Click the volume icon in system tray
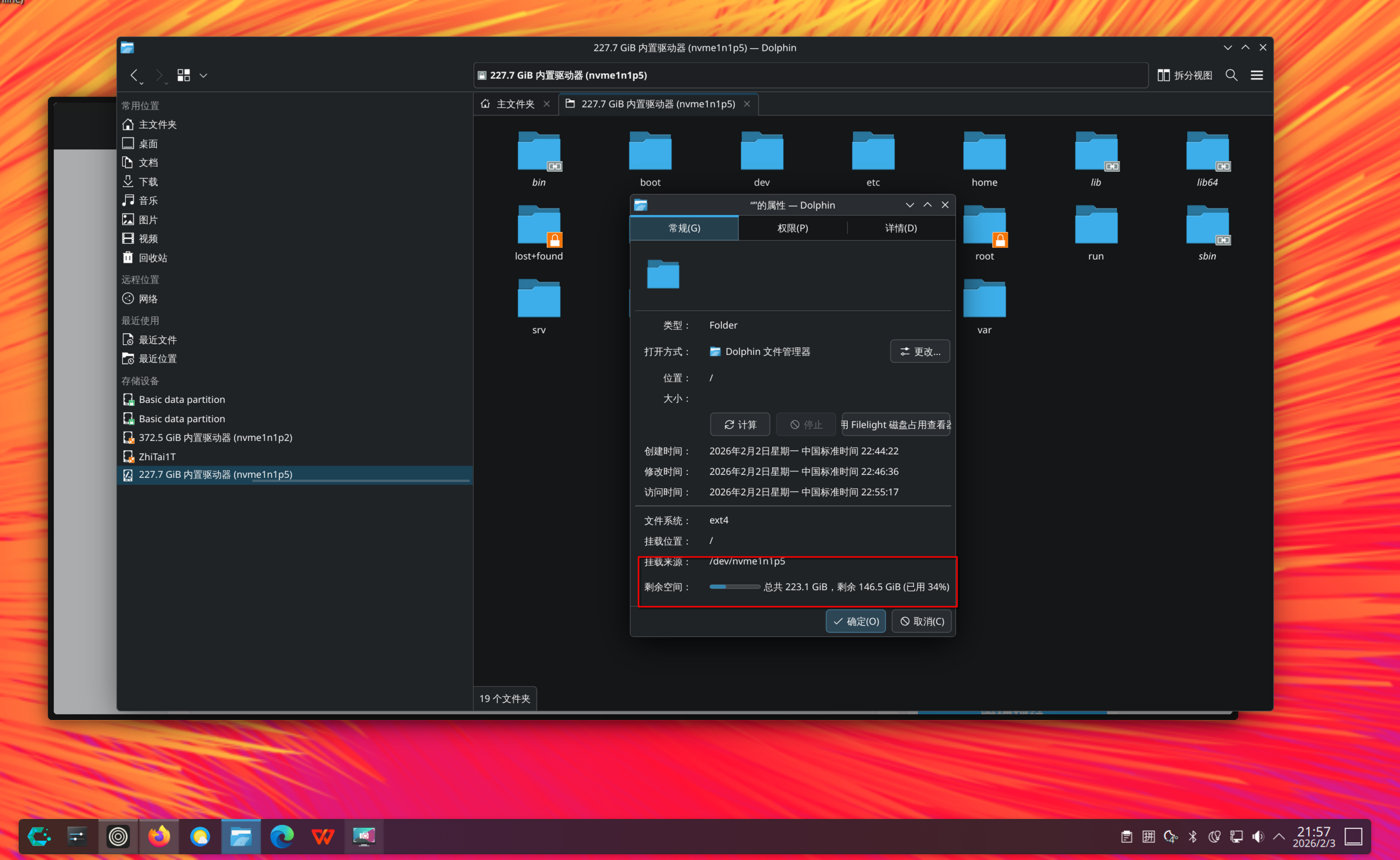This screenshot has height=860, width=1400. (x=1257, y=837)
